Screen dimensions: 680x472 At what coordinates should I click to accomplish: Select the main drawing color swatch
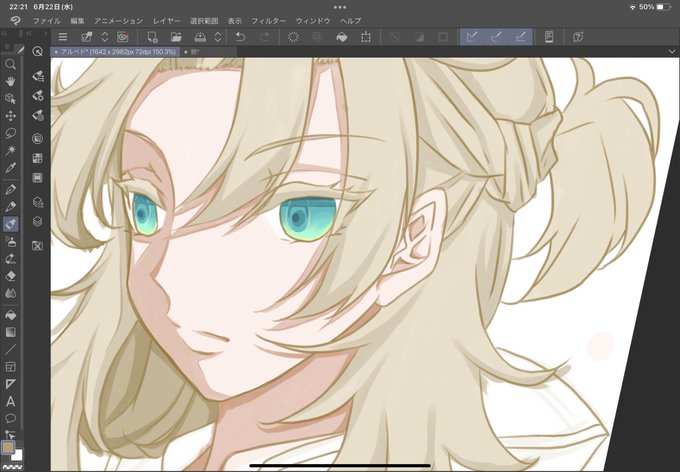pos(8,447)
